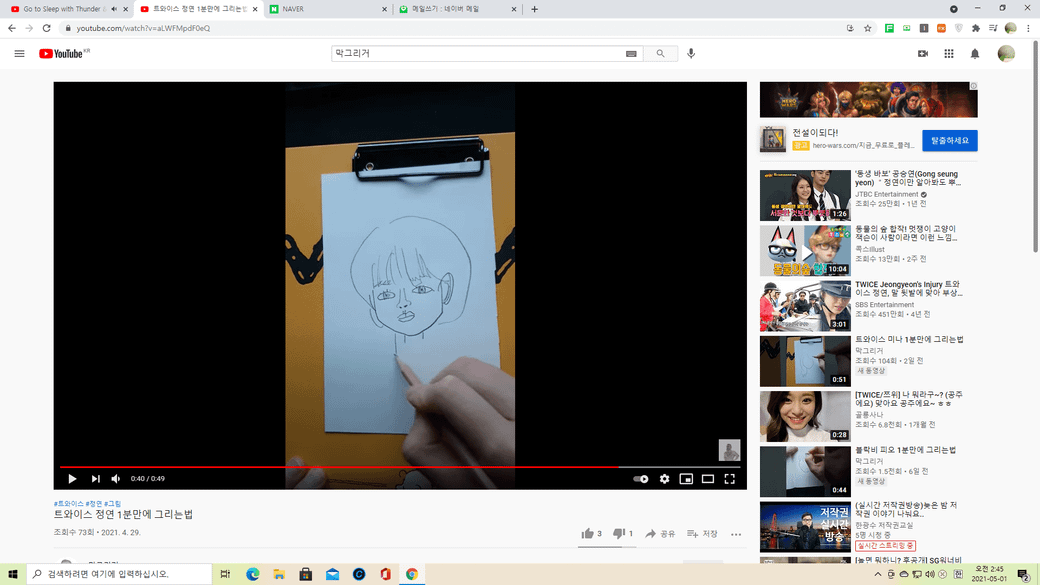The width and height of the screenshot is (1040, 585).
Task: Skip to next video in player
Action: pyautogui.click(x=95, y=479)
